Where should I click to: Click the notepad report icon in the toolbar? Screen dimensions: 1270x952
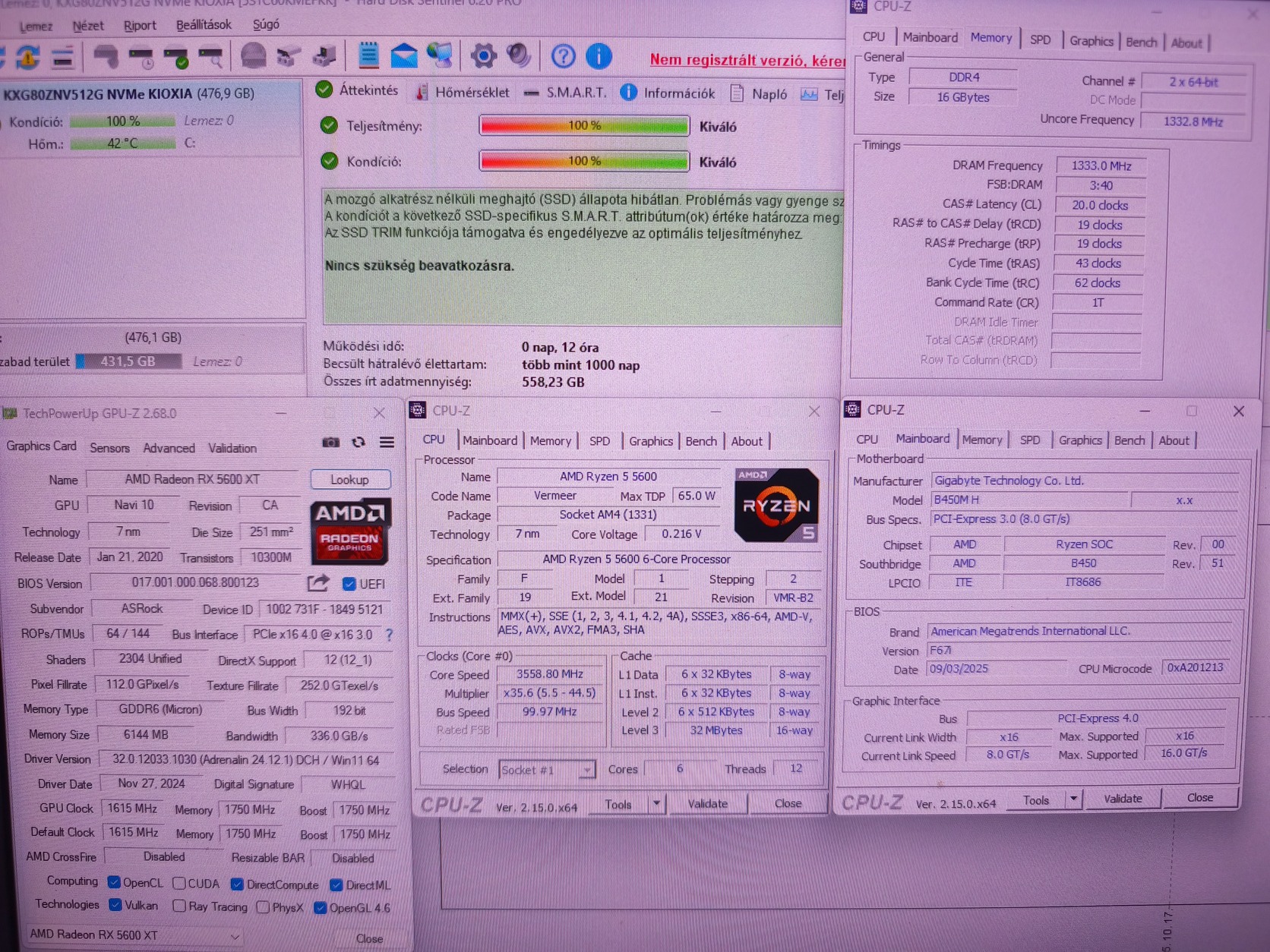(x=368, y=55)
